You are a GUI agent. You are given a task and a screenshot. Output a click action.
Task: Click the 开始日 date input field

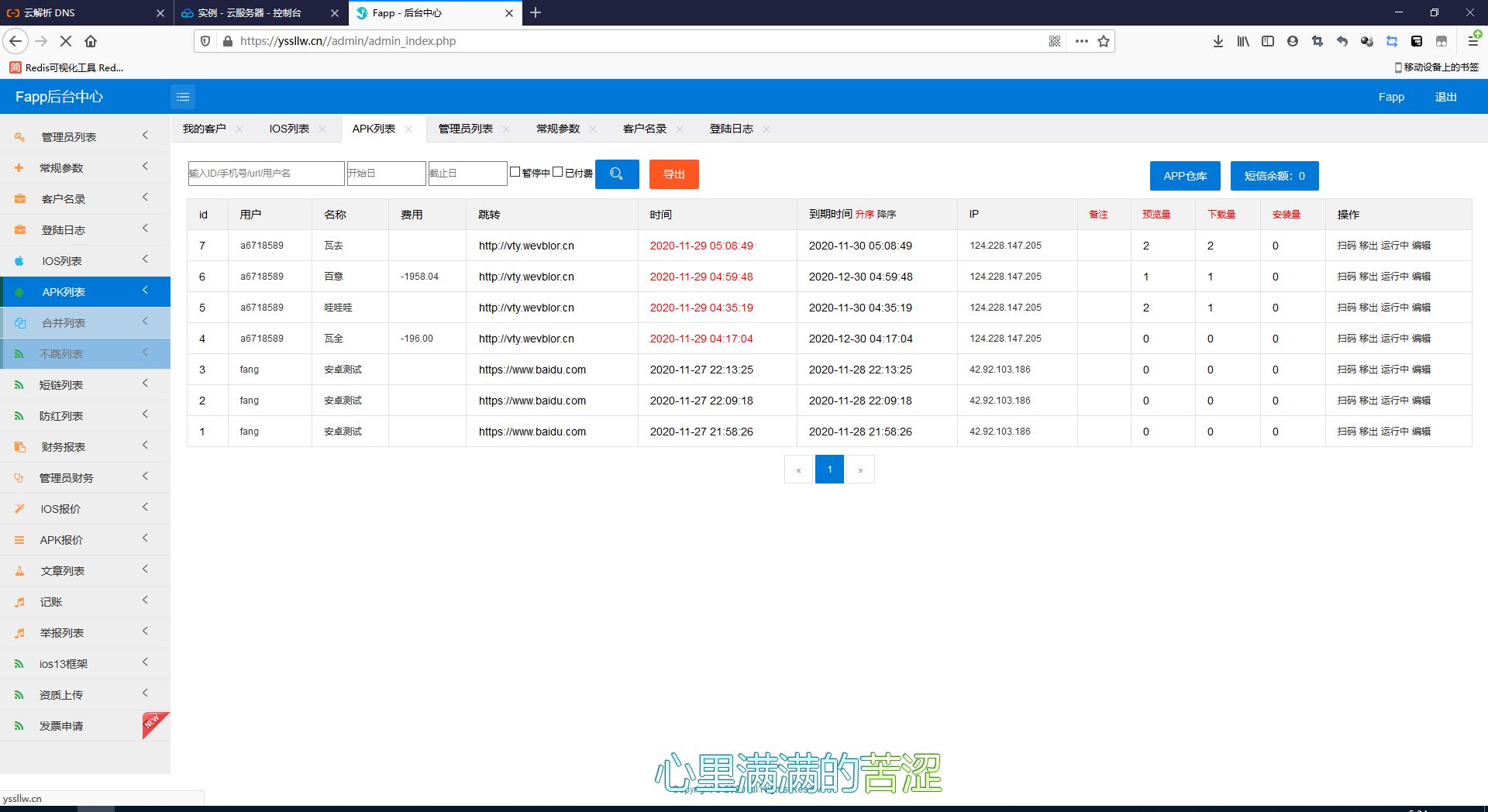[386, 174]
